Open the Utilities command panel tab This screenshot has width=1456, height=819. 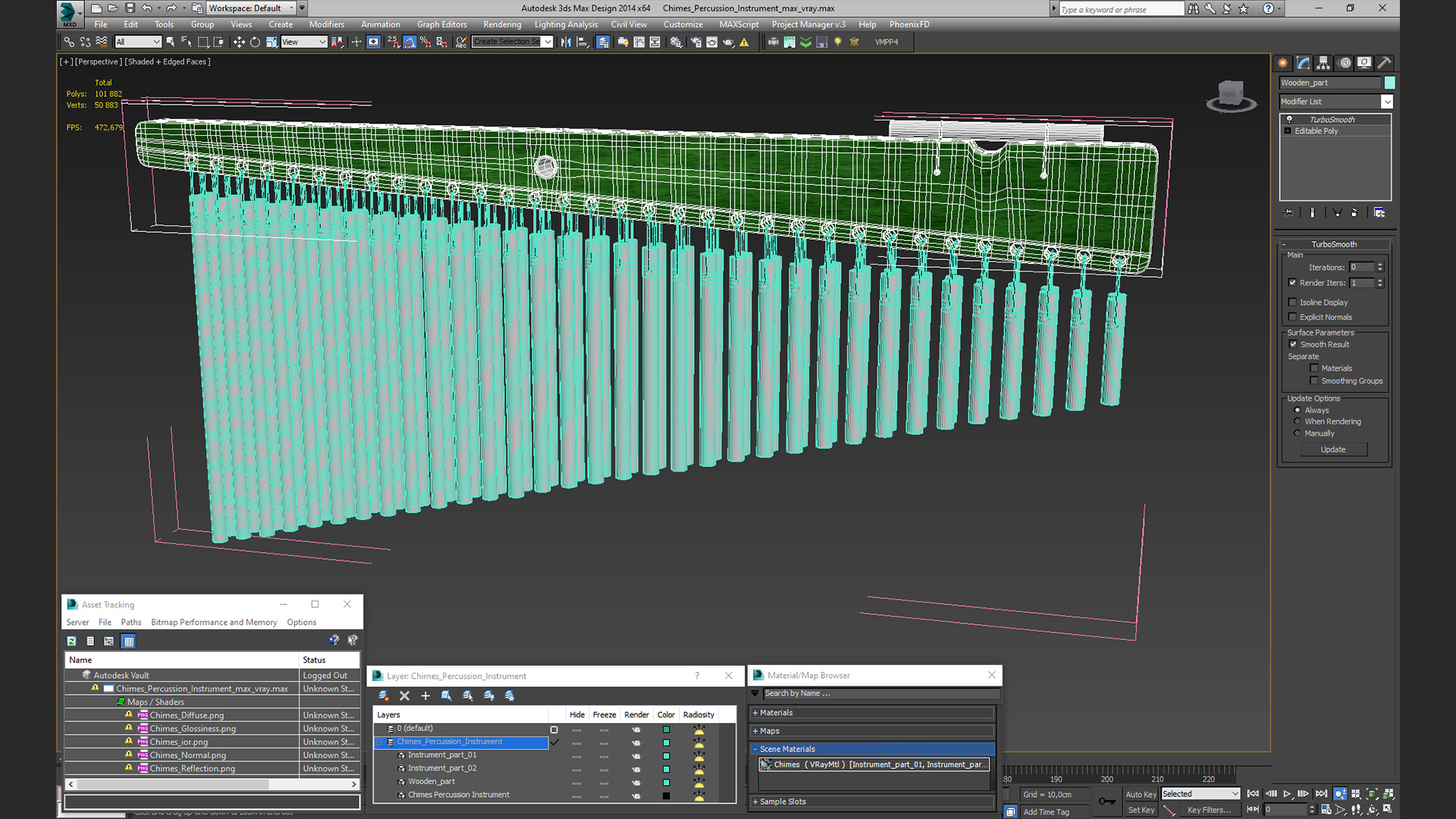(x=1384, y=63)
